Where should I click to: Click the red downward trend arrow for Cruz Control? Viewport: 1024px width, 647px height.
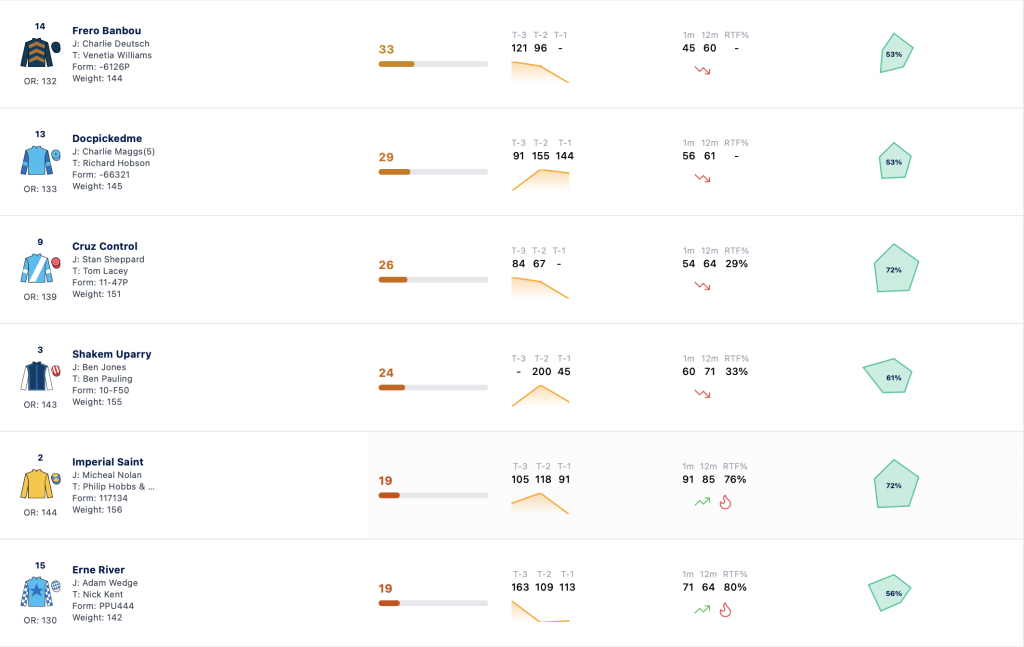702,286
